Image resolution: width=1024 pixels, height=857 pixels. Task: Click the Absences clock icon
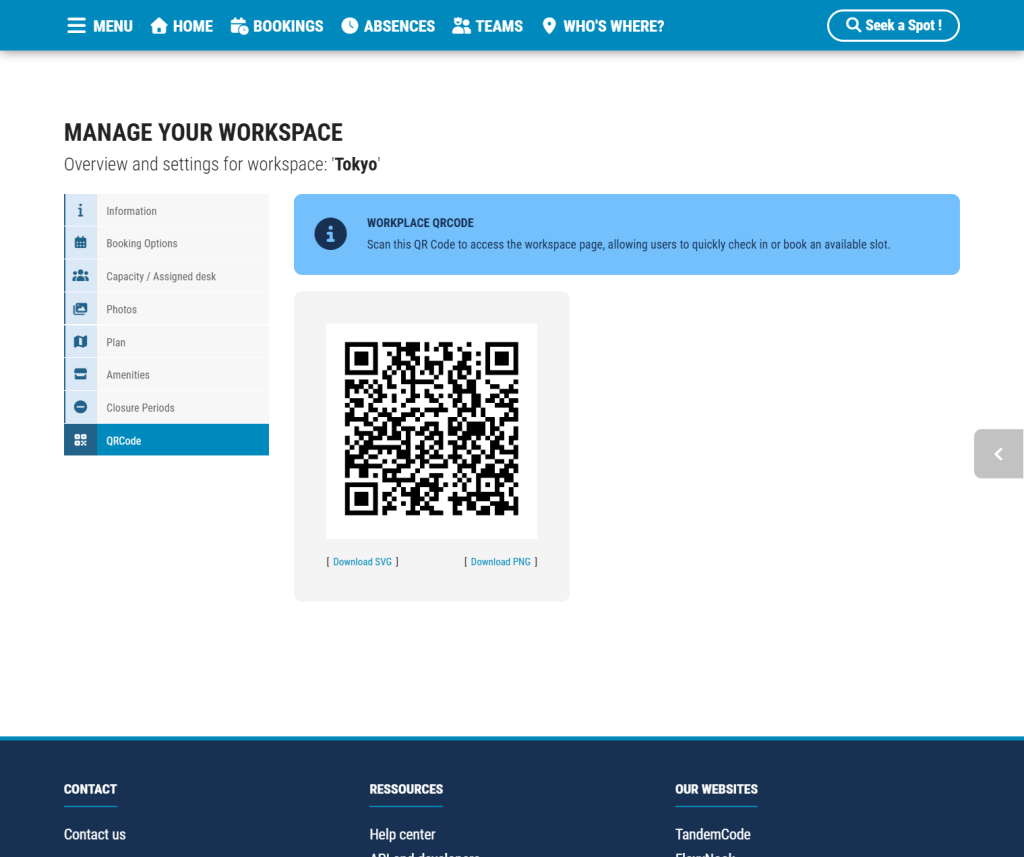click(x=350, y=25)
